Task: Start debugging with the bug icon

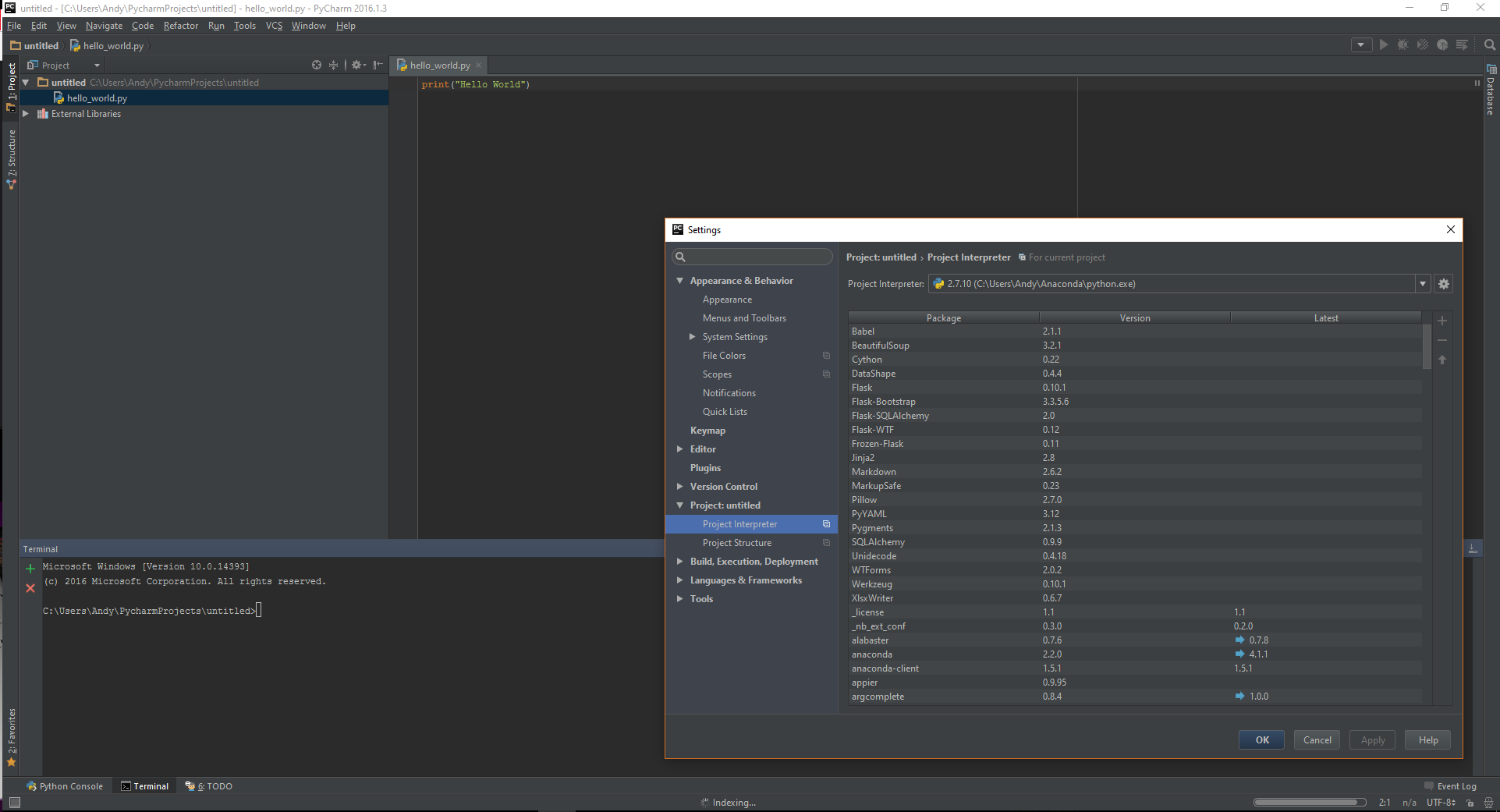Action: (x=1402, y=45)
